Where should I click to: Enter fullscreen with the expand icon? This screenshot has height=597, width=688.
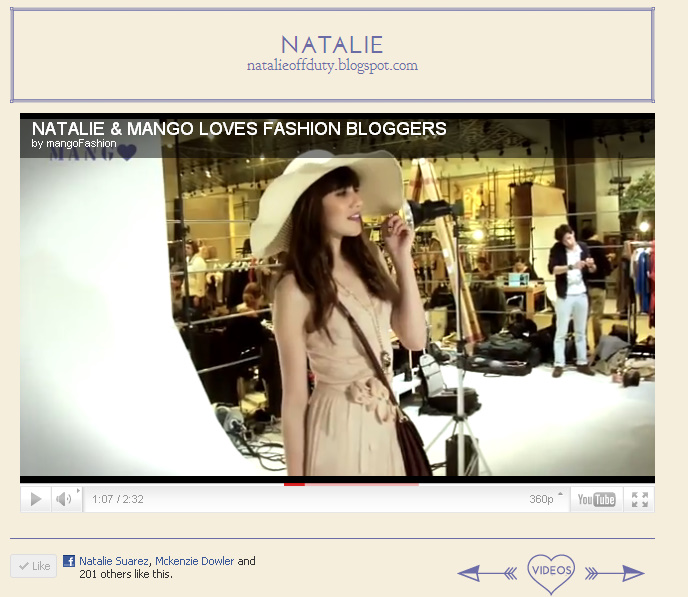coord(639,499)
